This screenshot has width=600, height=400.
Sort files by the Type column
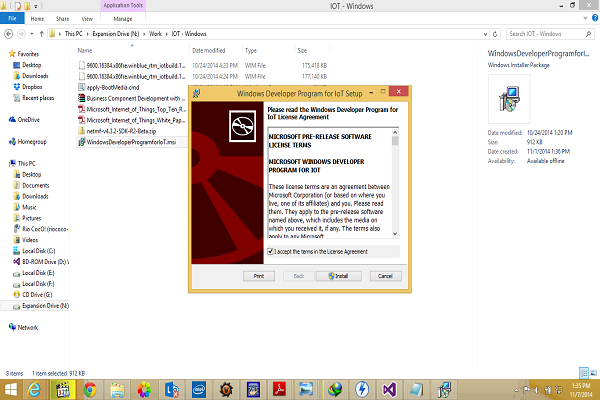tap(251, 51)
